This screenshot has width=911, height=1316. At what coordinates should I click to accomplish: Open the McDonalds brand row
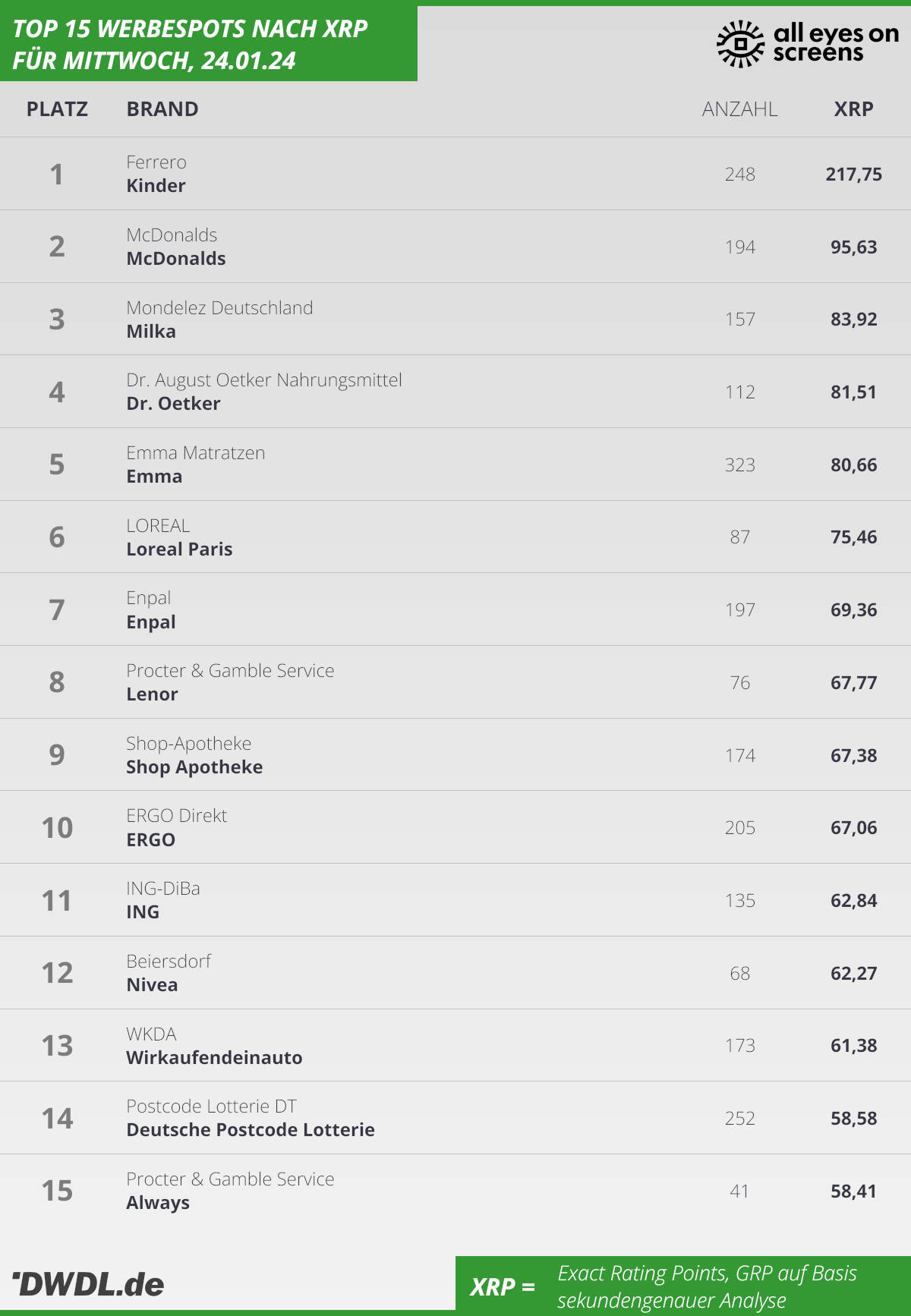(x=176, y=259)
